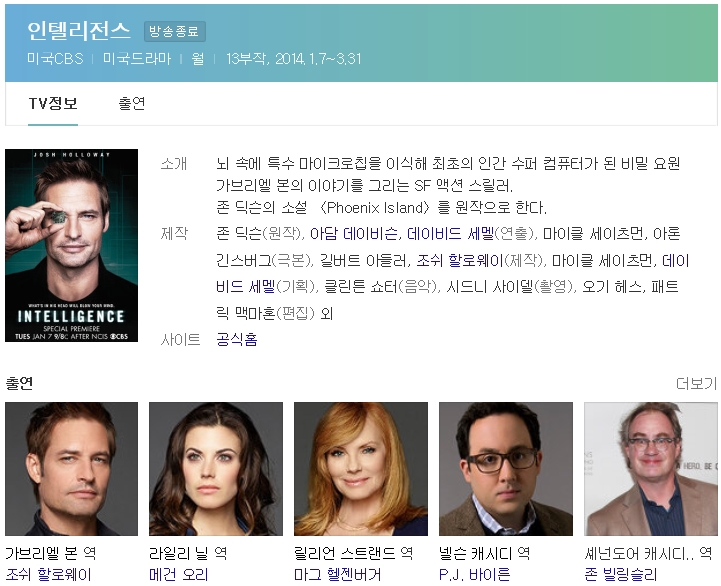
Task: Open the 마그 헬젠버거 actress link
Action: pyautogui.click(x=338, y=575)
